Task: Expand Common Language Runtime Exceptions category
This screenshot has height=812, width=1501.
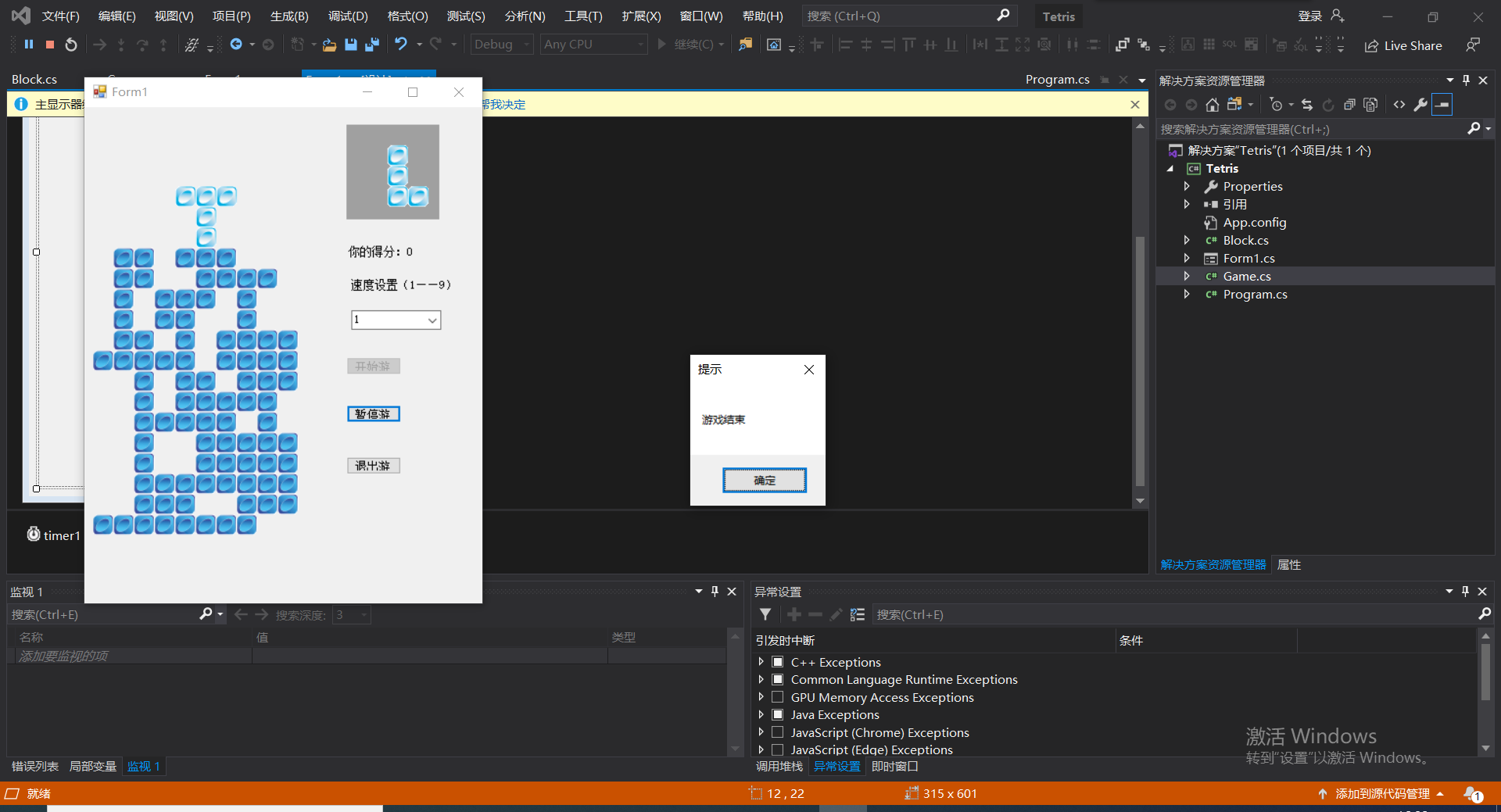Action: coord(761,679)
